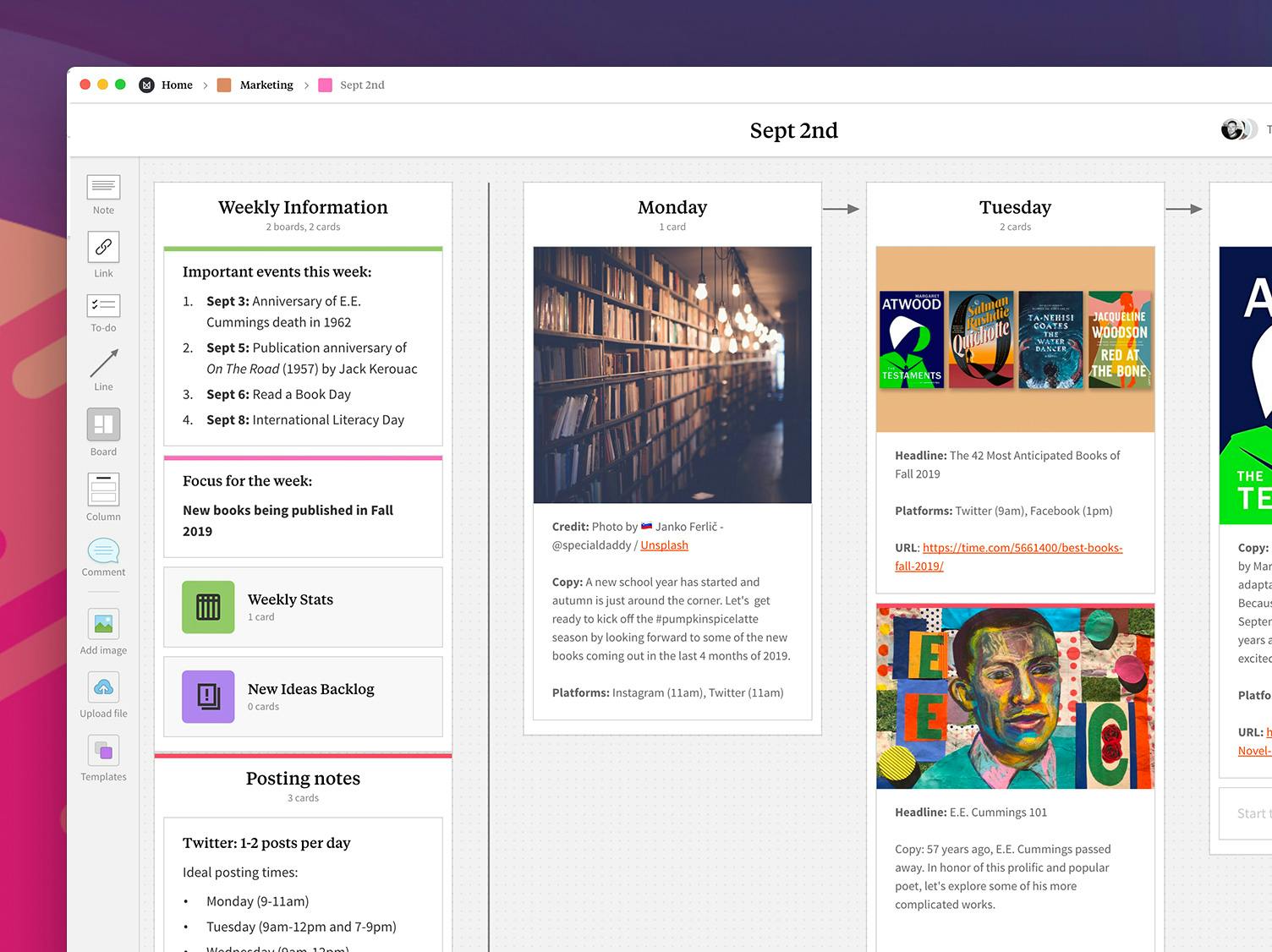The height and width of the screenshot is (952, 1272).
Task: Select the library bookshelf photo
Action: (672, 375)
